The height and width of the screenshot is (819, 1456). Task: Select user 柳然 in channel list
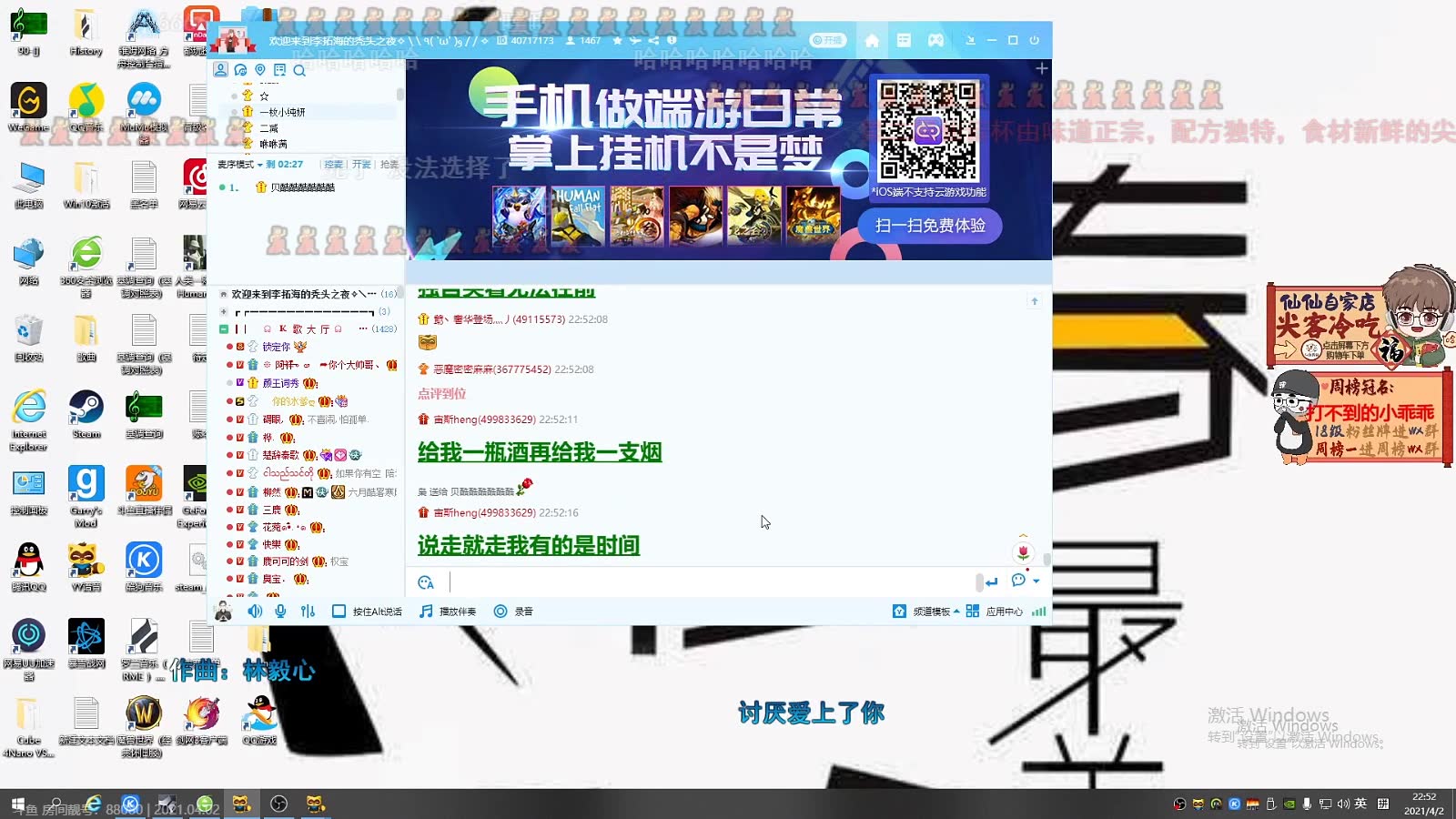click(271, 492)
